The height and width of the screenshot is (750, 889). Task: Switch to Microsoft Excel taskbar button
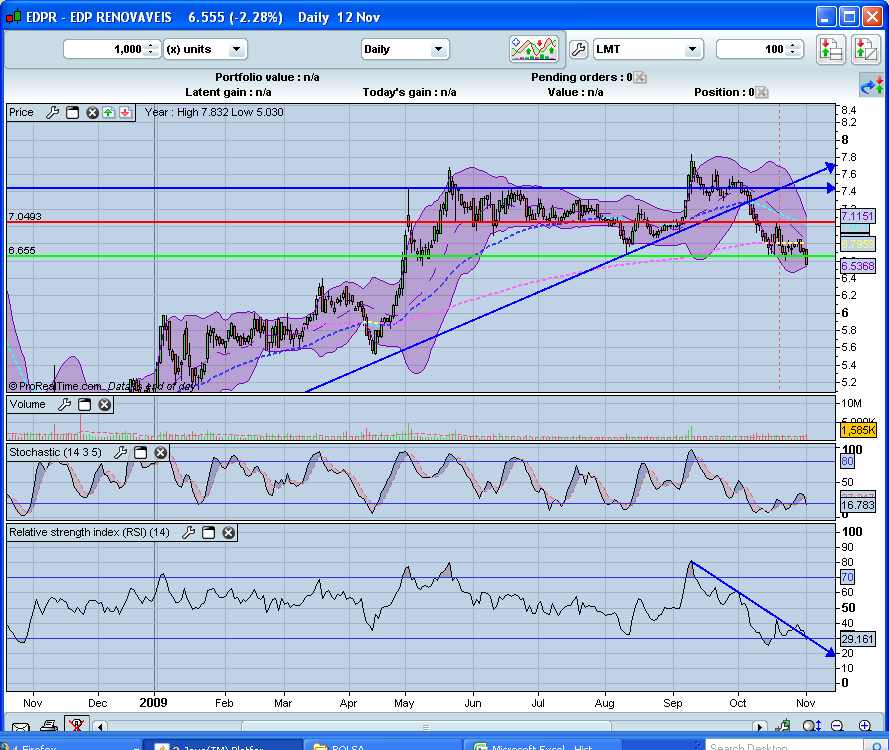pos(541,745)
